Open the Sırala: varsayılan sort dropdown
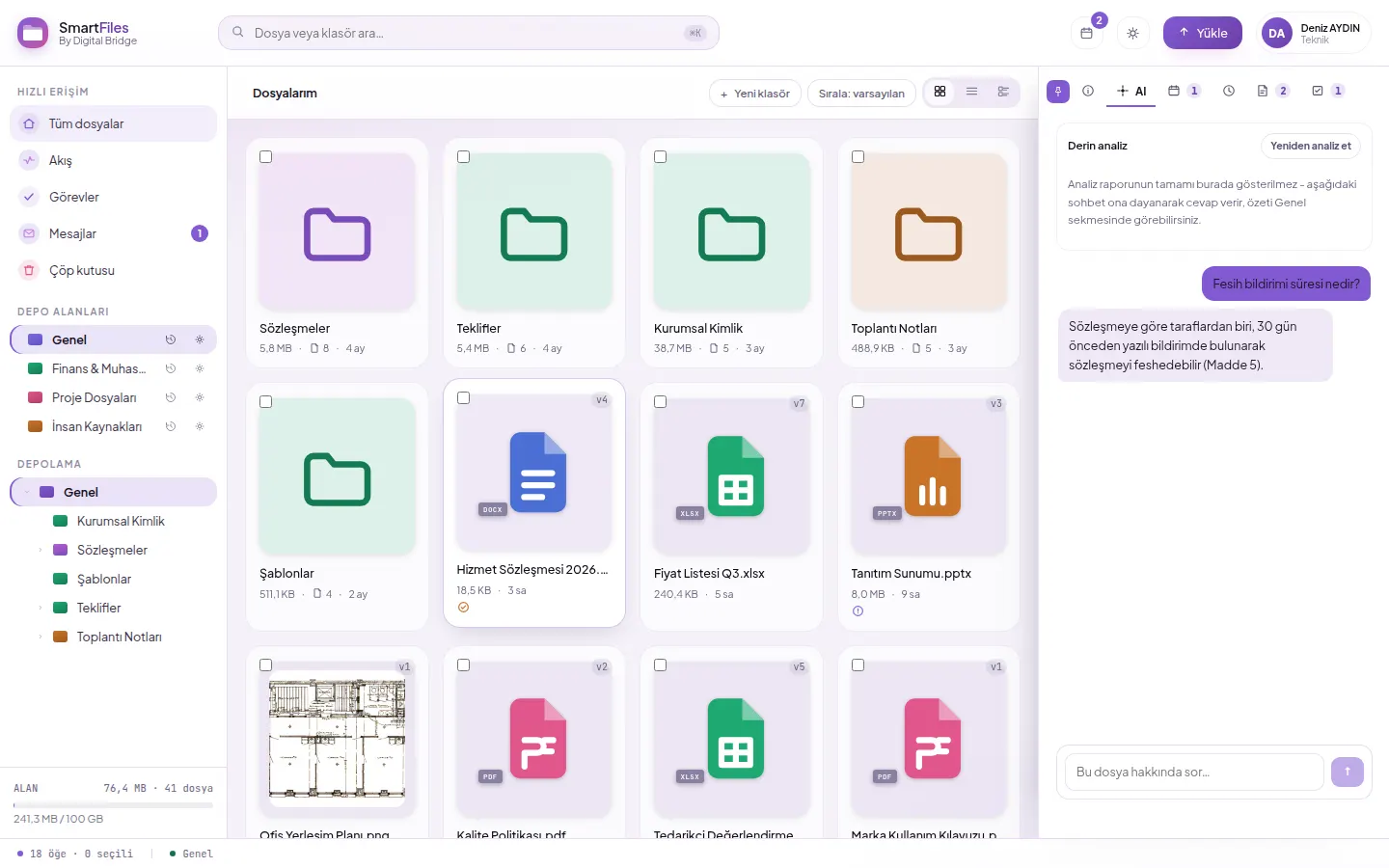The image size is (1389, 868). tap(861, 94)
